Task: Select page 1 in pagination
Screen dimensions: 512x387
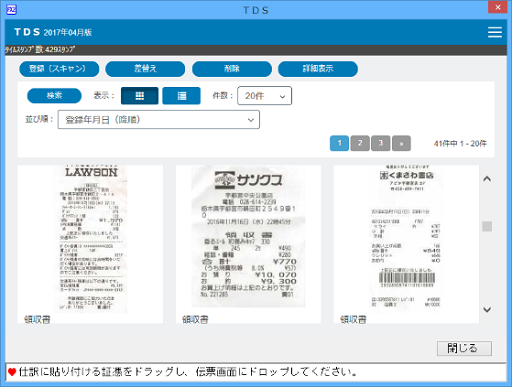Action: pos(339,143)
